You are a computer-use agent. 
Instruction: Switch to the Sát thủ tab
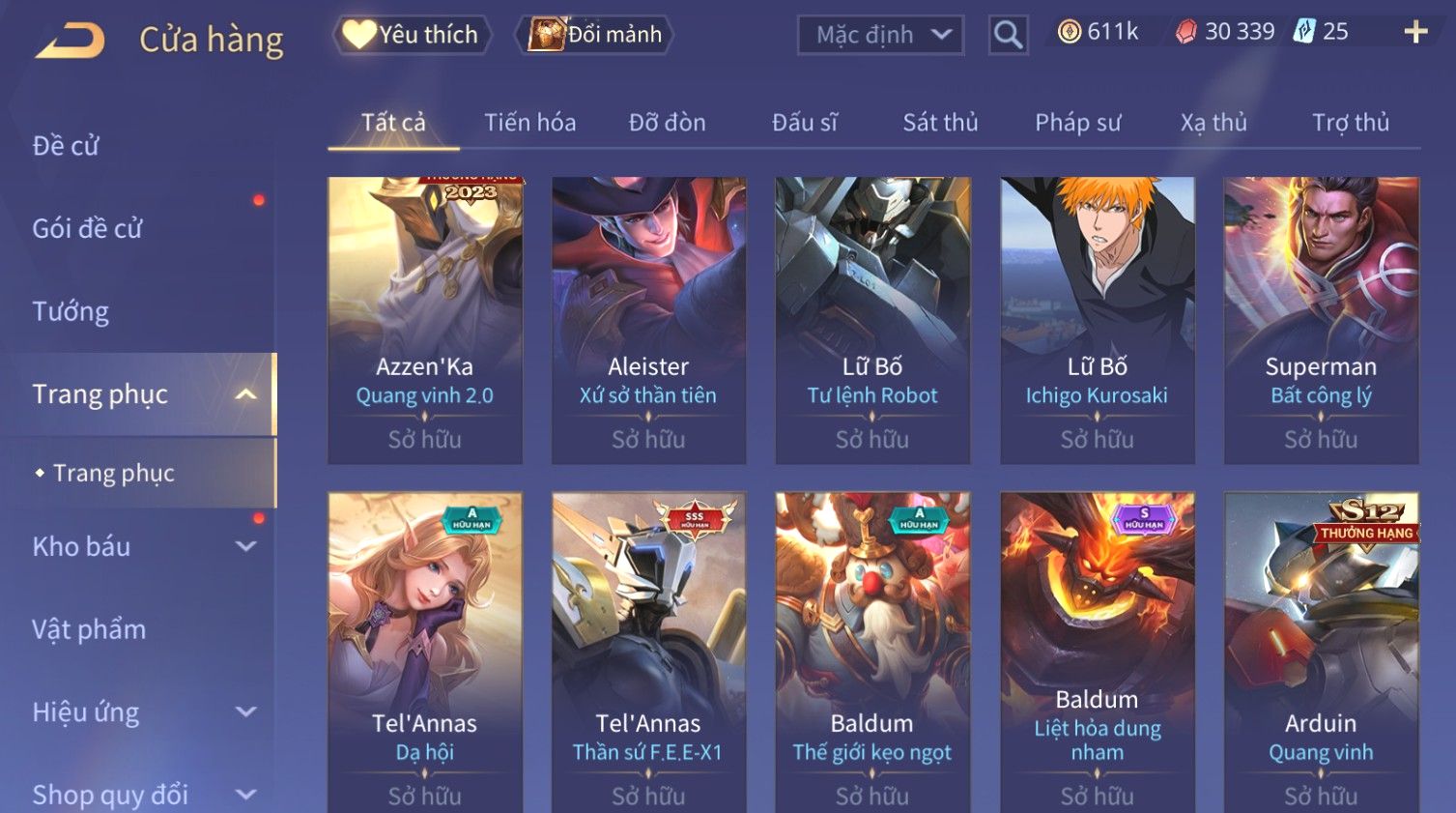940,123
